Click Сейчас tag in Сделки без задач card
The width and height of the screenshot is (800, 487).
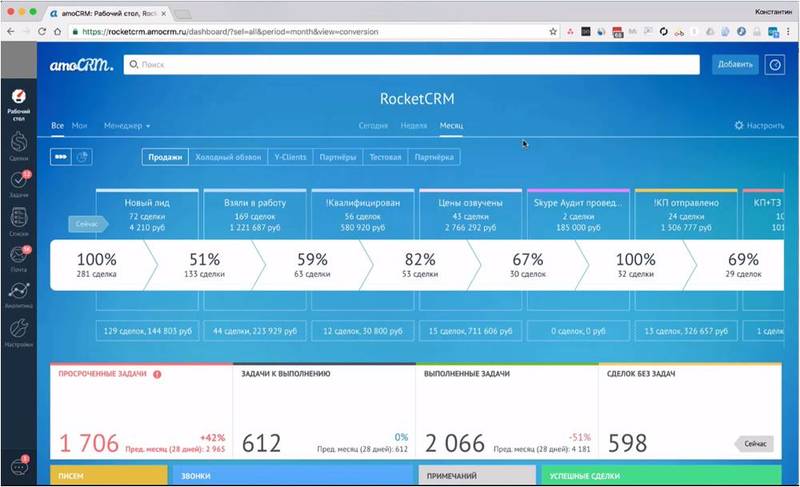pyautogui.click(x=755, y=442)
